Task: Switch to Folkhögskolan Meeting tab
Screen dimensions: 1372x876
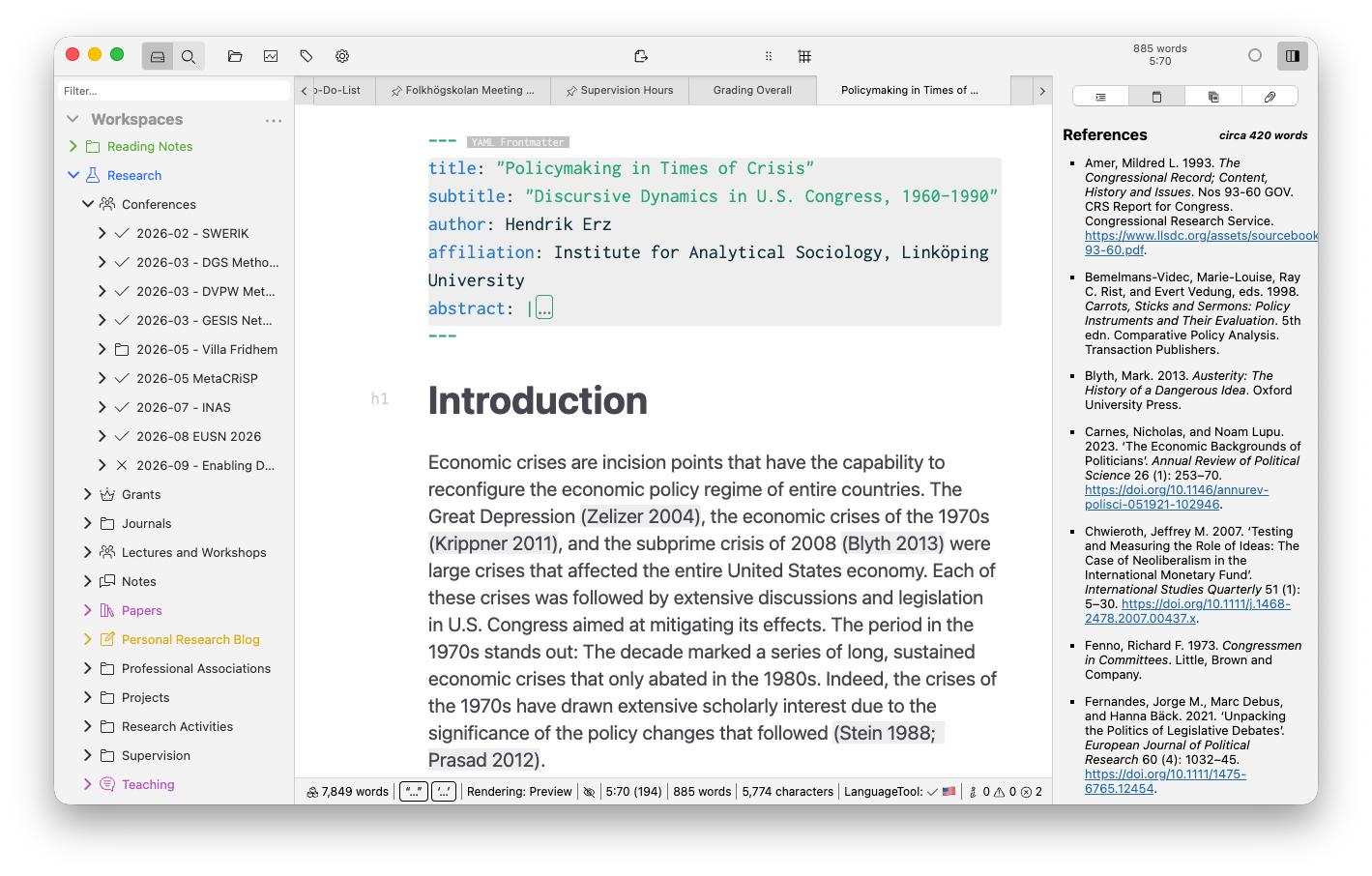Action: pyautogui.click(x=462, y=90)
